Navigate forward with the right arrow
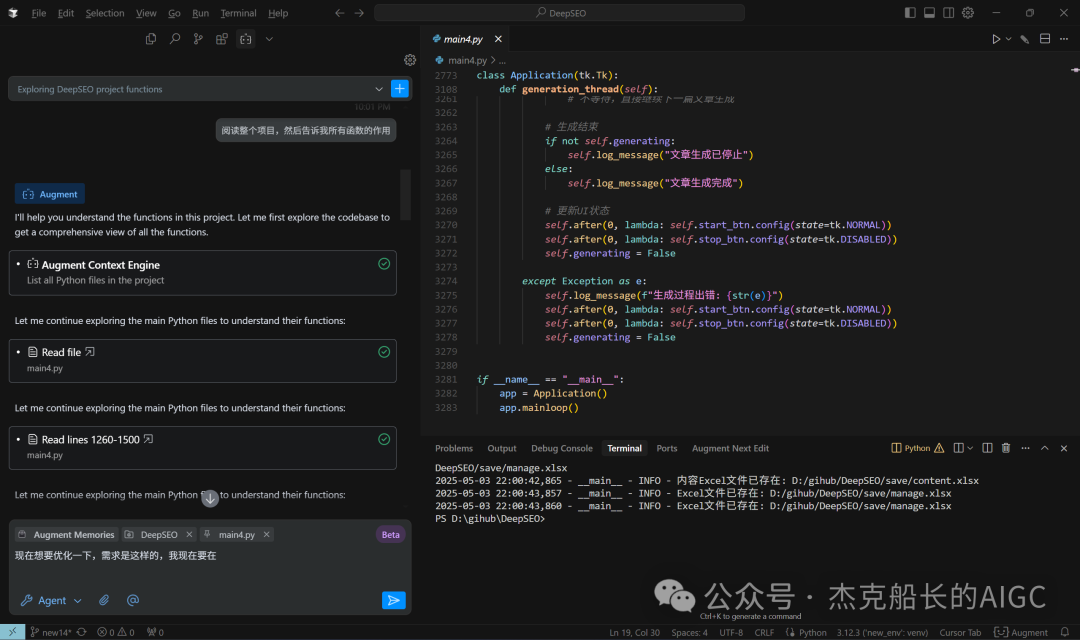The height and width of the screenshot is (640, 1080). click(359, 13)
